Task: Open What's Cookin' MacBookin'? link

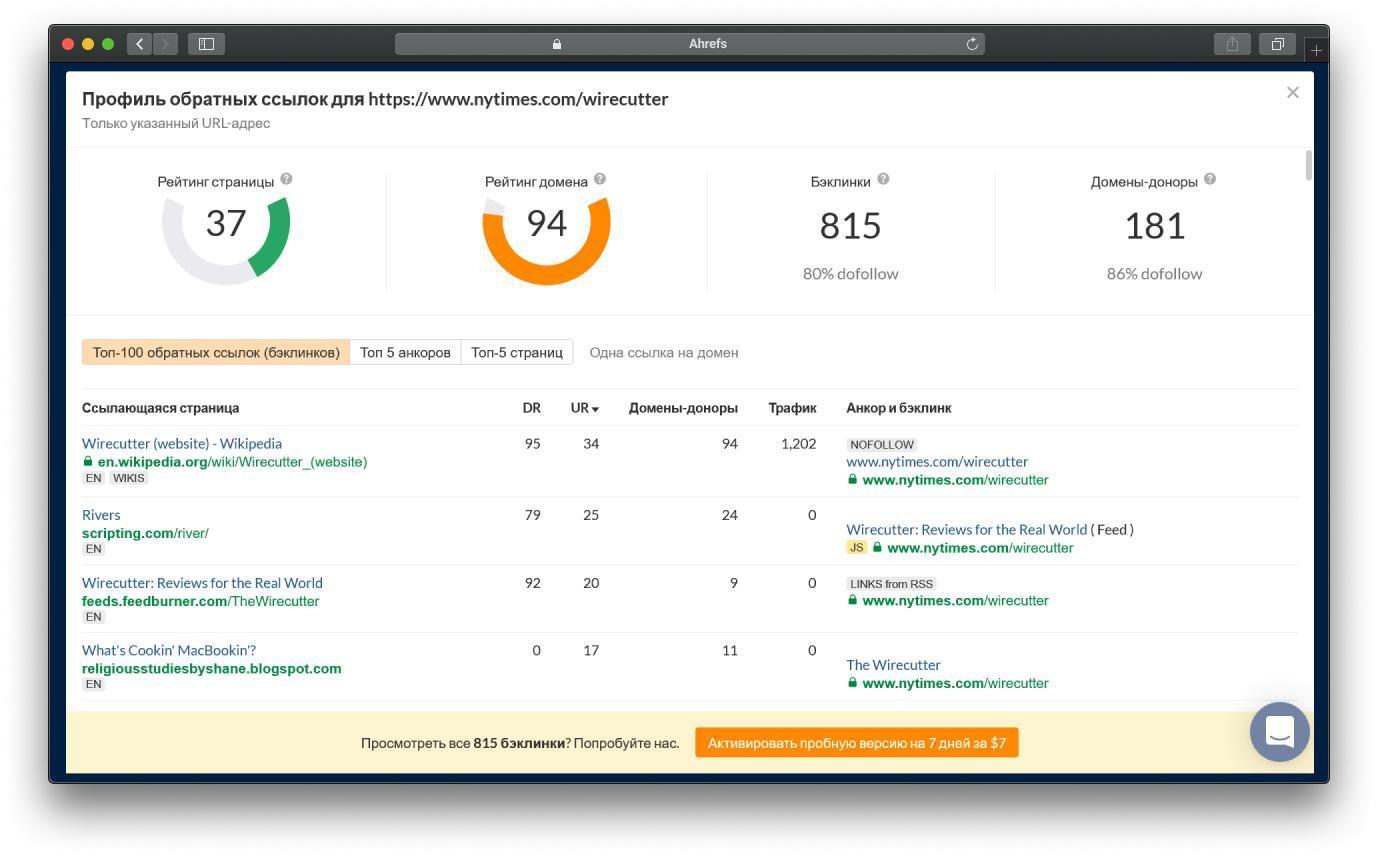Action: (169, 650)
